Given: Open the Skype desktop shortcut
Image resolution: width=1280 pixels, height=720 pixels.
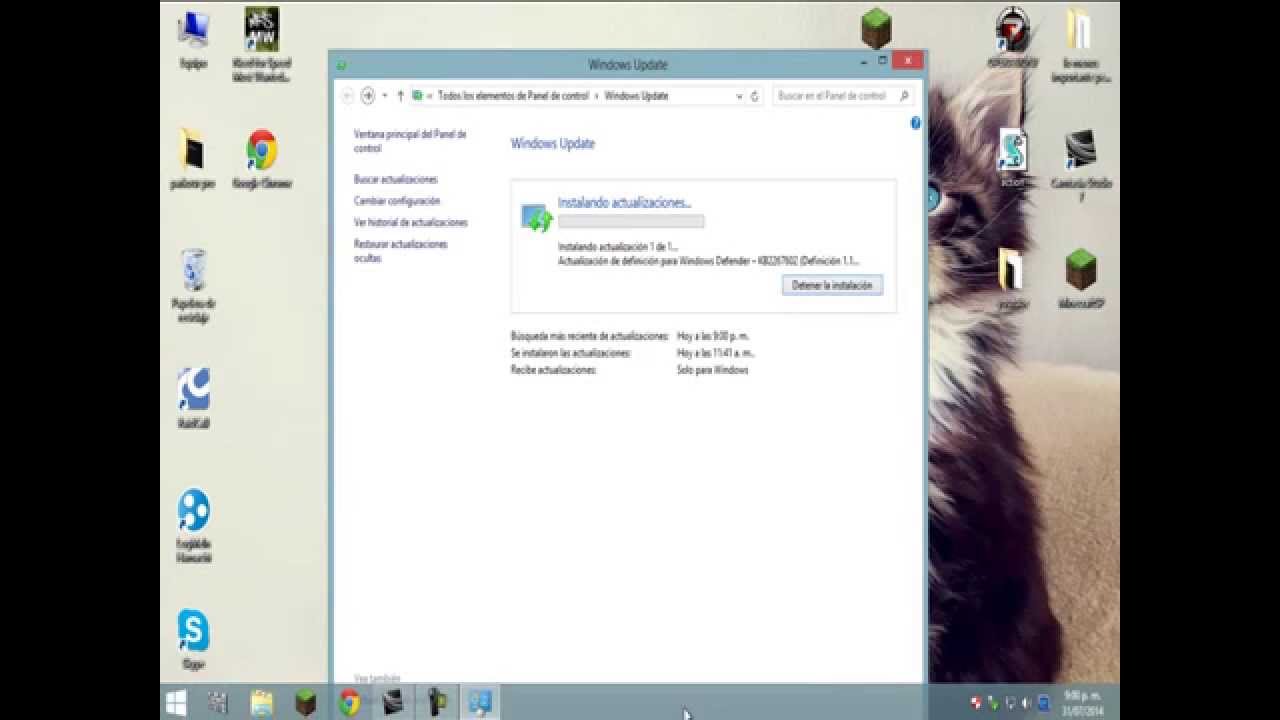Looking at the screenshot, I should pos(193,638).
